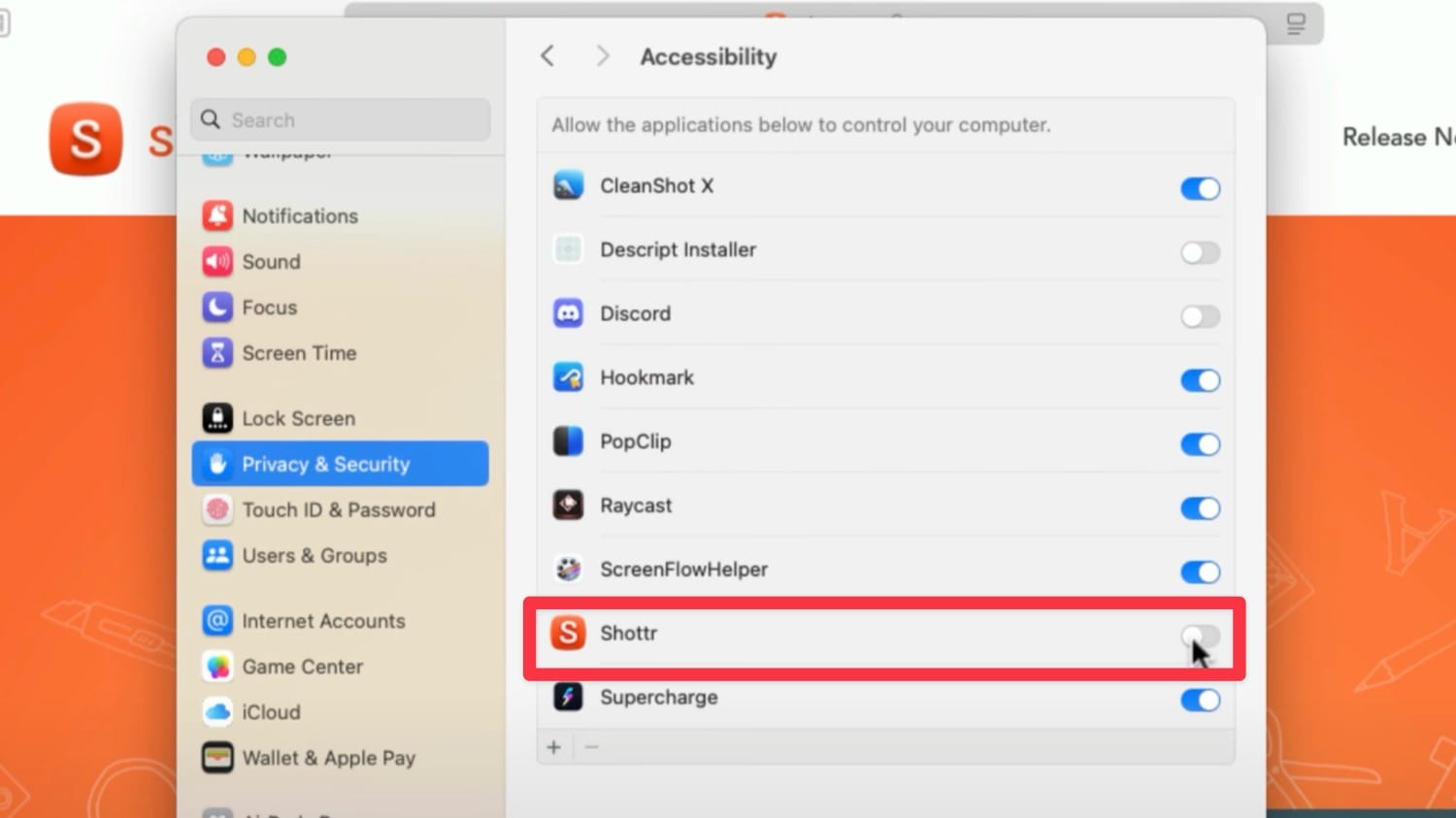Click inside the Search field
The image size is (1456, 818).
(339, 119)
